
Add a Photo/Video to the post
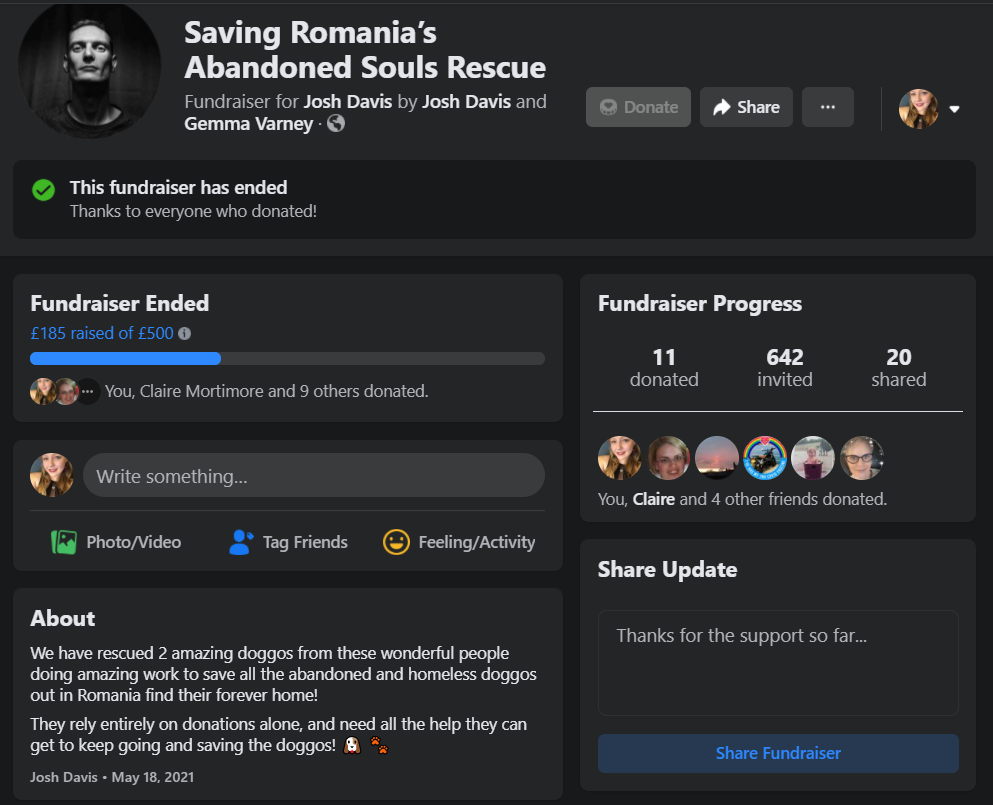[x=116, y=542]
